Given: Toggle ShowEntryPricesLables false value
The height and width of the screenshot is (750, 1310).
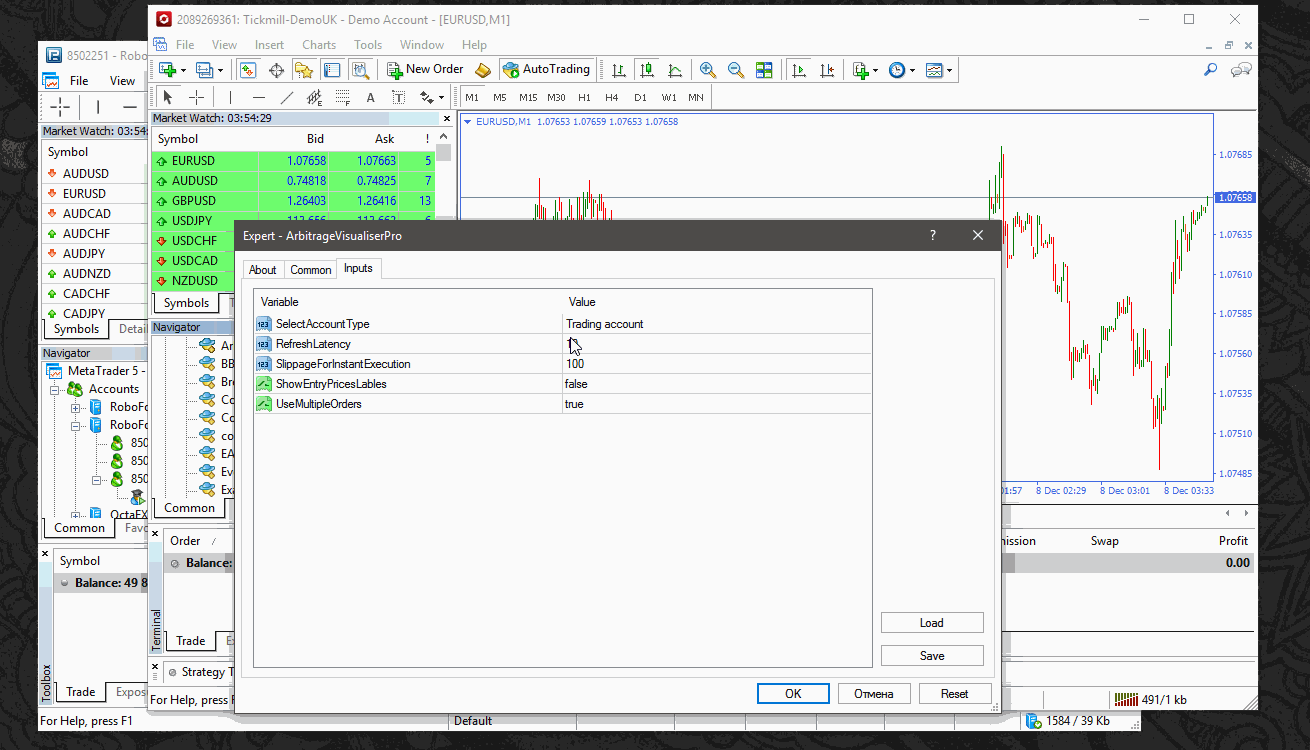Looking at the screenshot, I should click(x=717, y=384).
